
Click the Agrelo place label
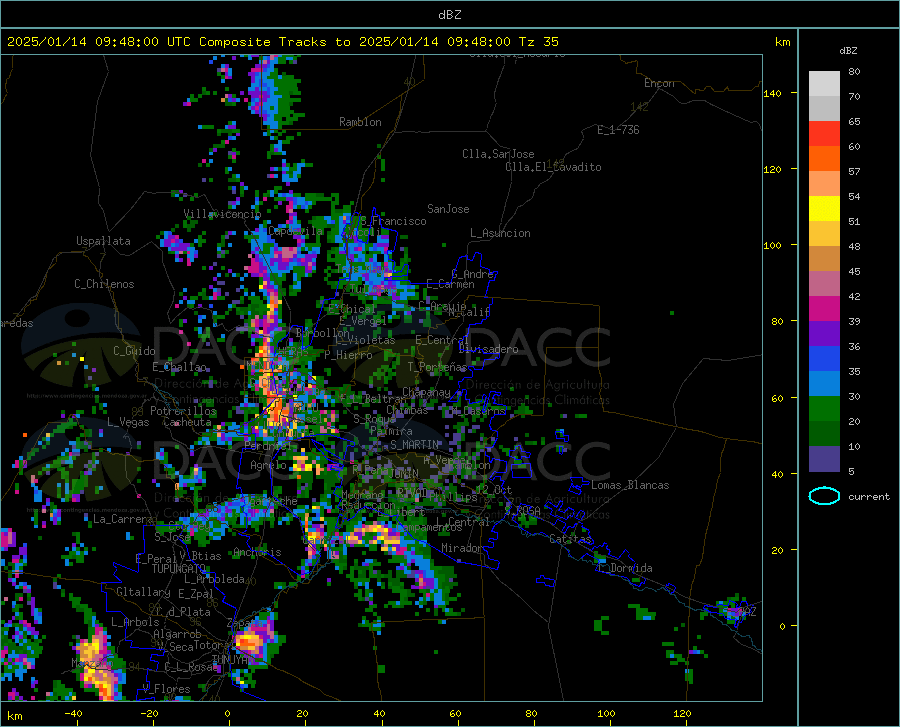point(268,465)
